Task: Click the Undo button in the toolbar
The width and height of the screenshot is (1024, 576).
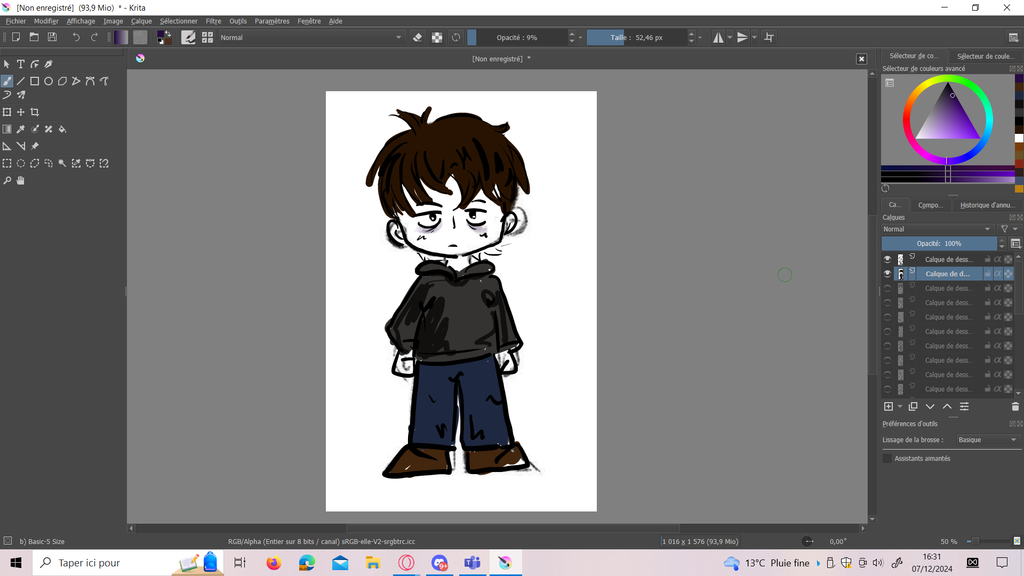Action: point(76,37)
